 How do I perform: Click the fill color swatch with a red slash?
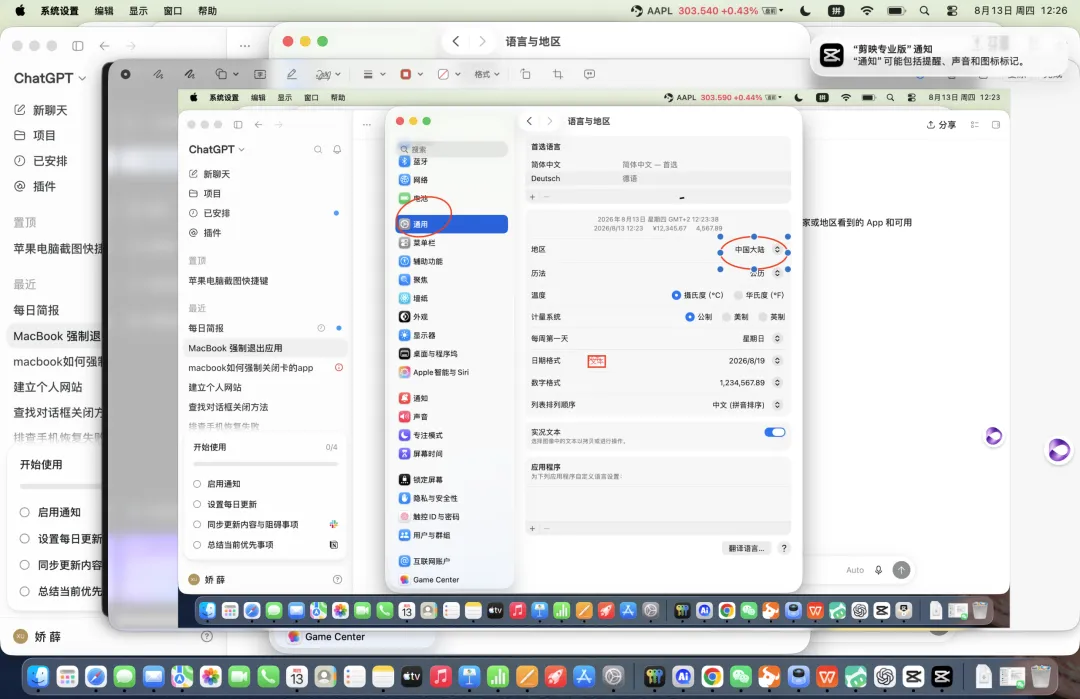(444, 74)
